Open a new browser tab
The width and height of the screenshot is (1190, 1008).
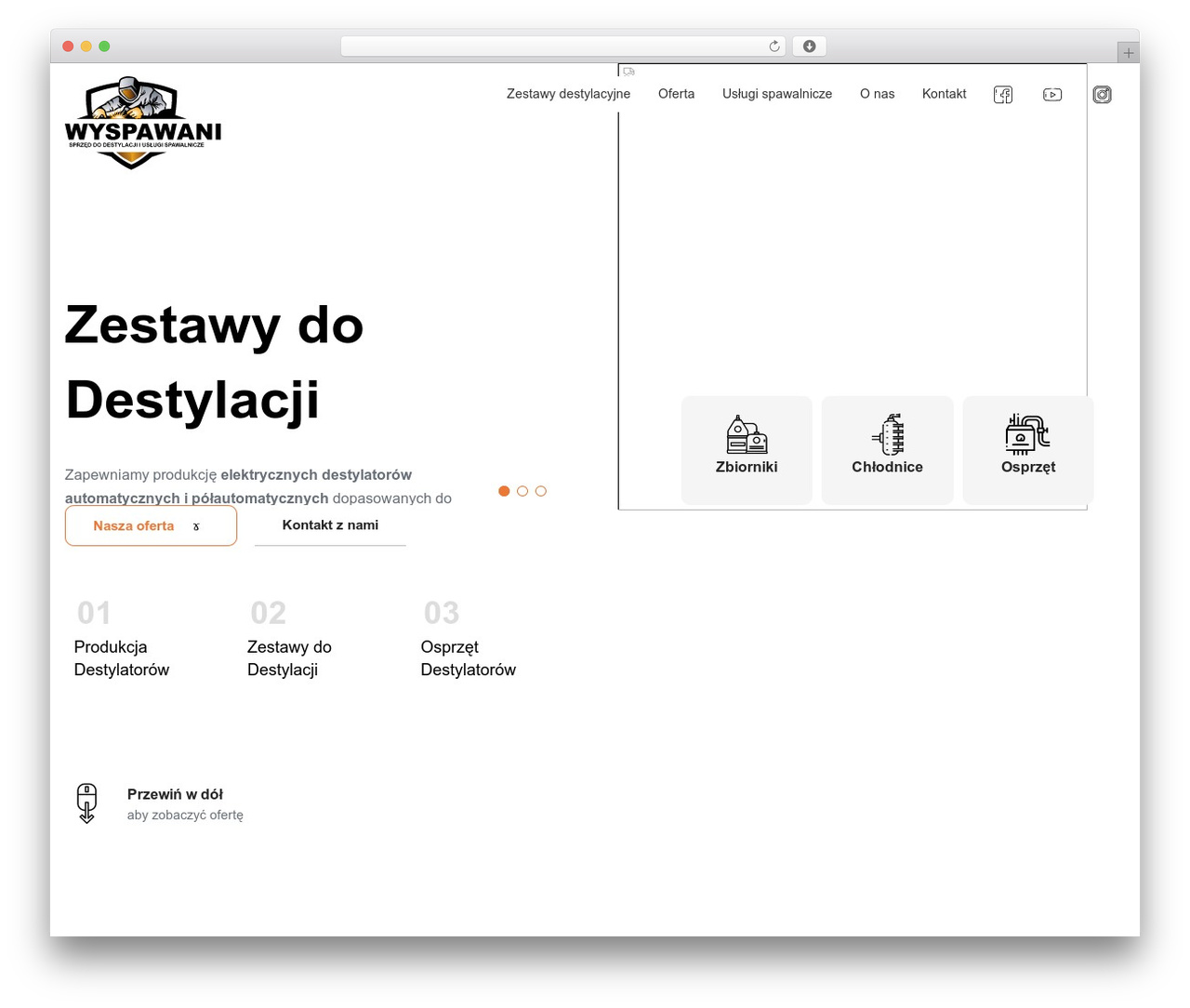[x=1128, y=53]
